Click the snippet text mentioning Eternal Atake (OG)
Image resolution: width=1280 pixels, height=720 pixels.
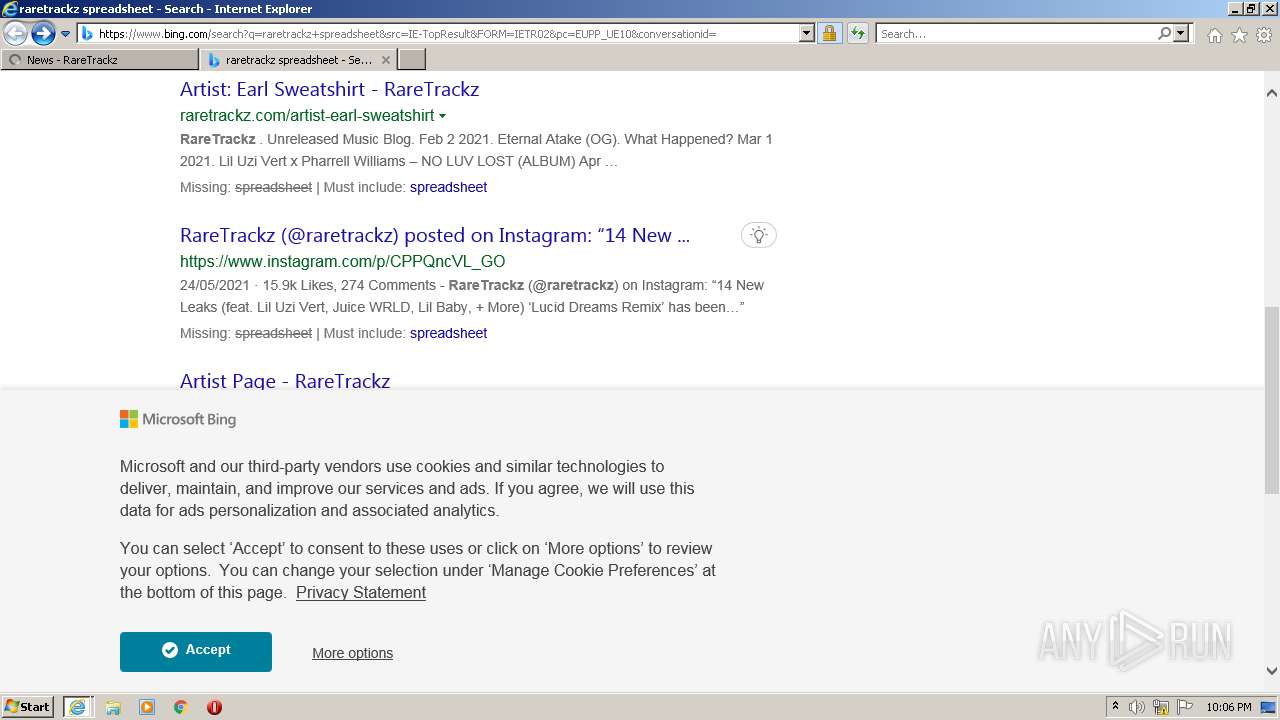(476, 150)
